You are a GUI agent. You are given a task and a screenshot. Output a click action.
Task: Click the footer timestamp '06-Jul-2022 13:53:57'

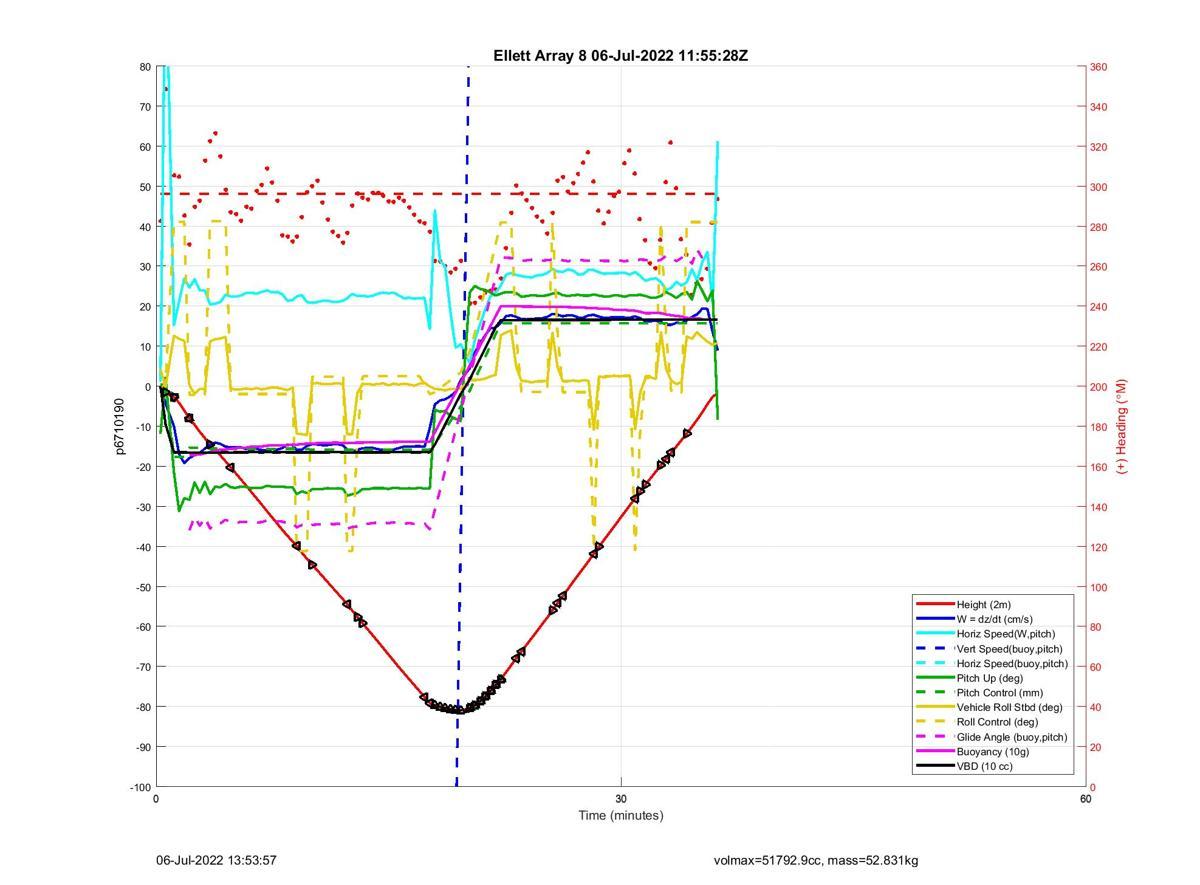coord(216,860)
